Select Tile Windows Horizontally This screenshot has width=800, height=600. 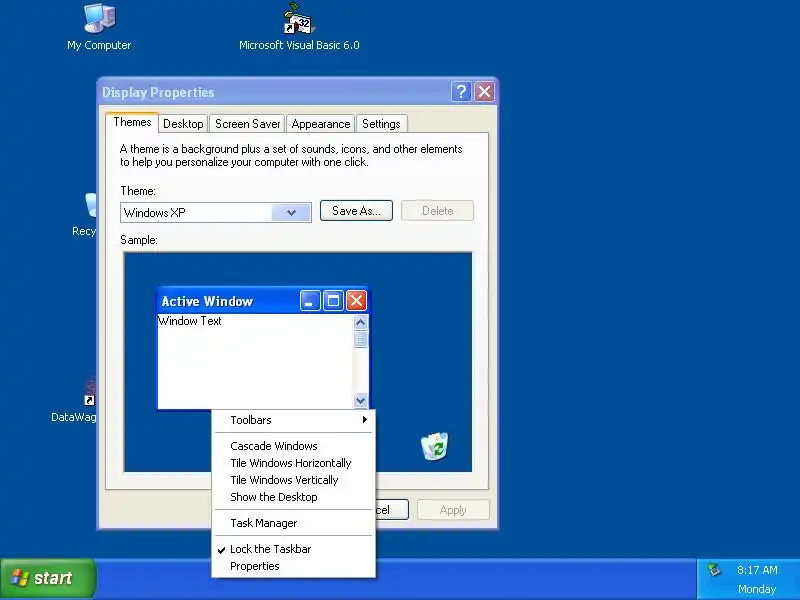[x=293, y=463]
